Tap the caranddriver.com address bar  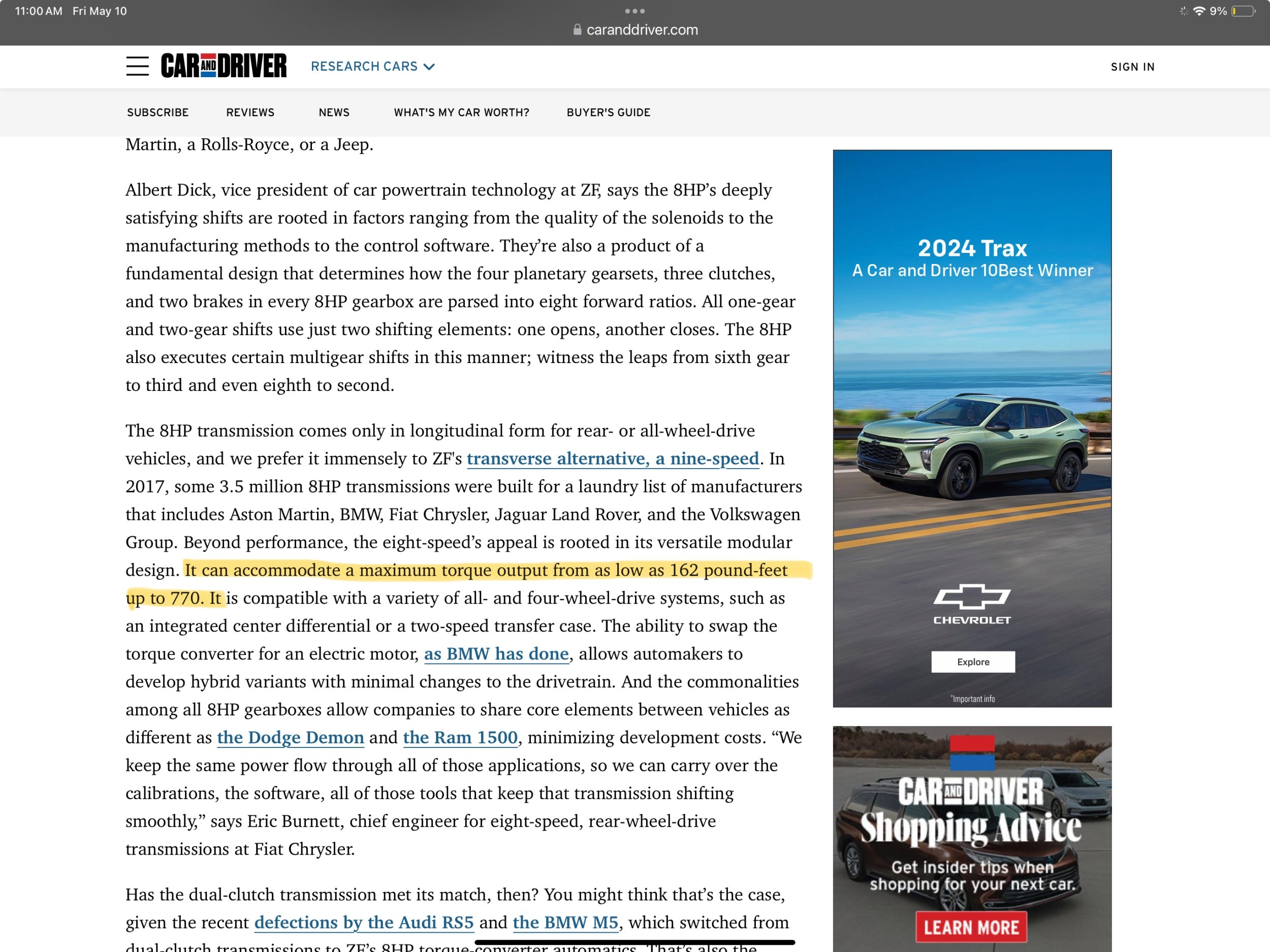click(x=635, y=30)
